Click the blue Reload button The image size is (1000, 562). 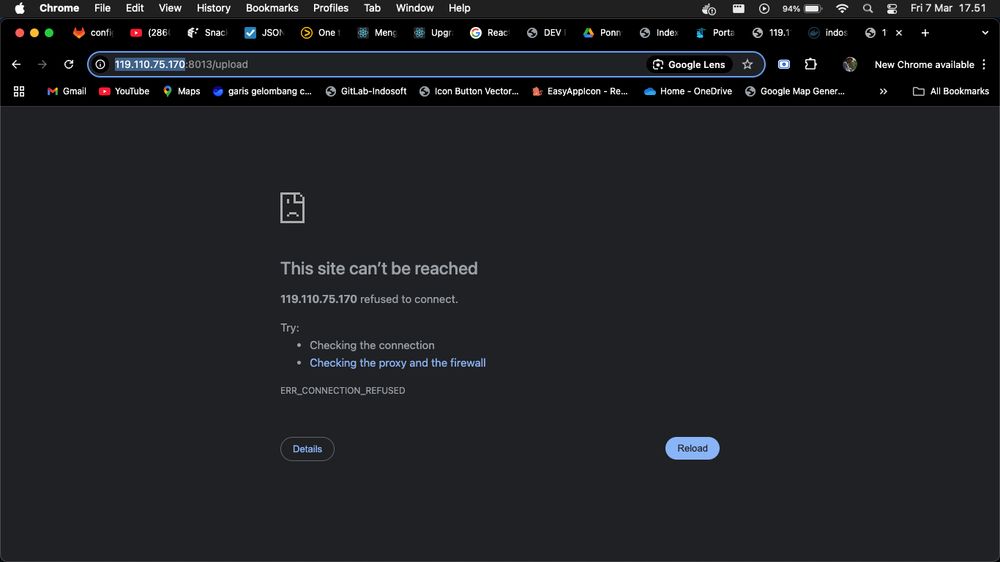tap(692, 448)
